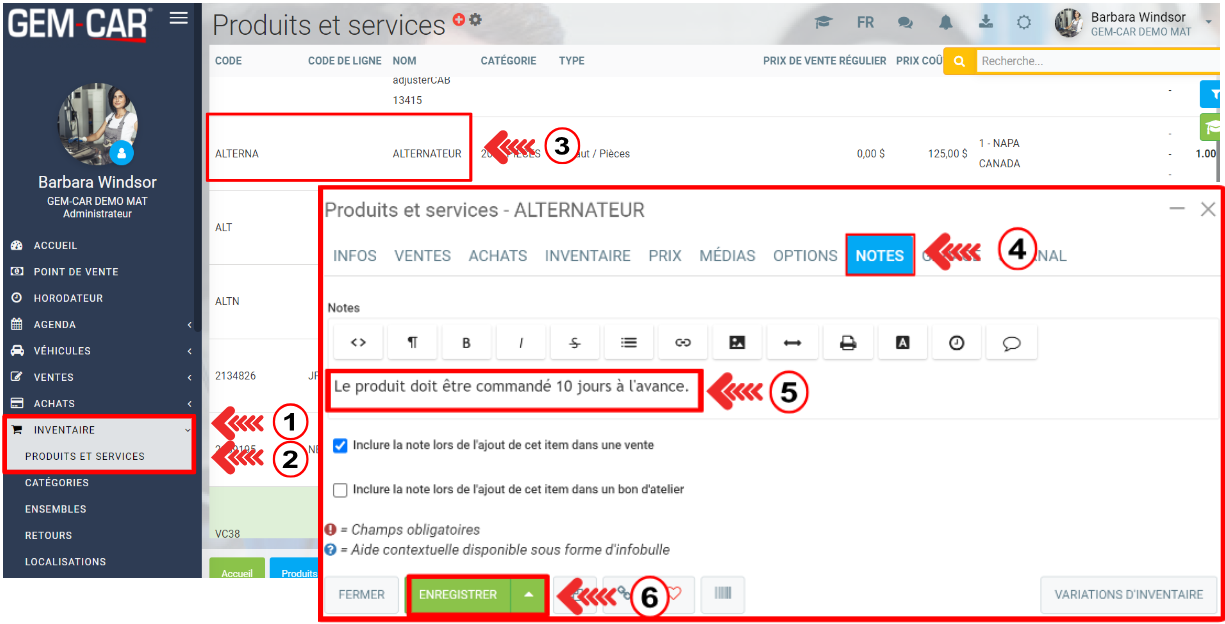Click the Bold formatting button in Notes toolbar
The width and height of the screenshot is (1225, 624).
(466, 342)
